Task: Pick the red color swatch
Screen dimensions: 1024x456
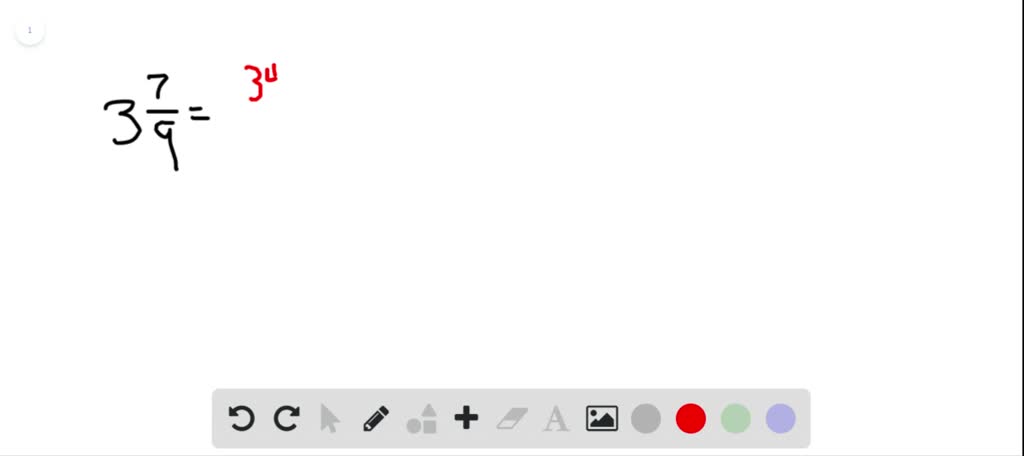Action: pos(691,419)
